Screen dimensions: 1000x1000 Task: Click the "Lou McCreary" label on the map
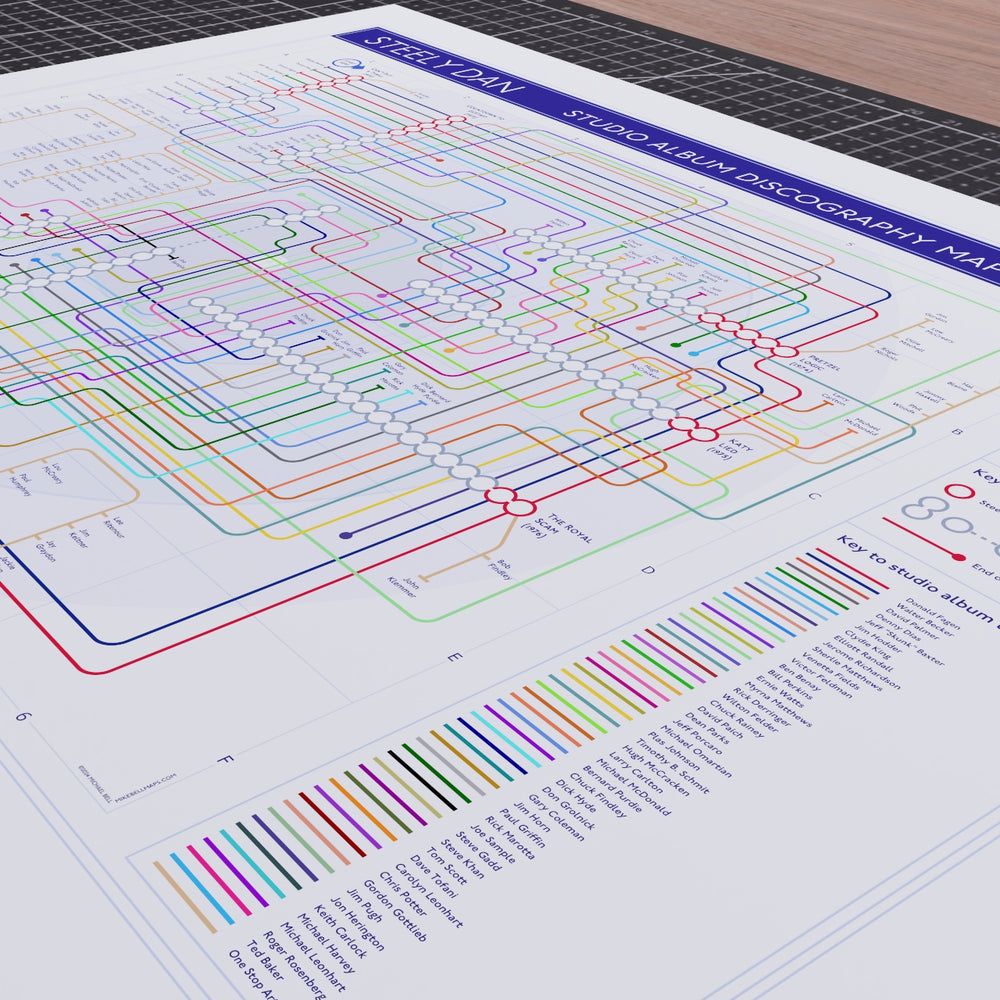click(52, 473)
